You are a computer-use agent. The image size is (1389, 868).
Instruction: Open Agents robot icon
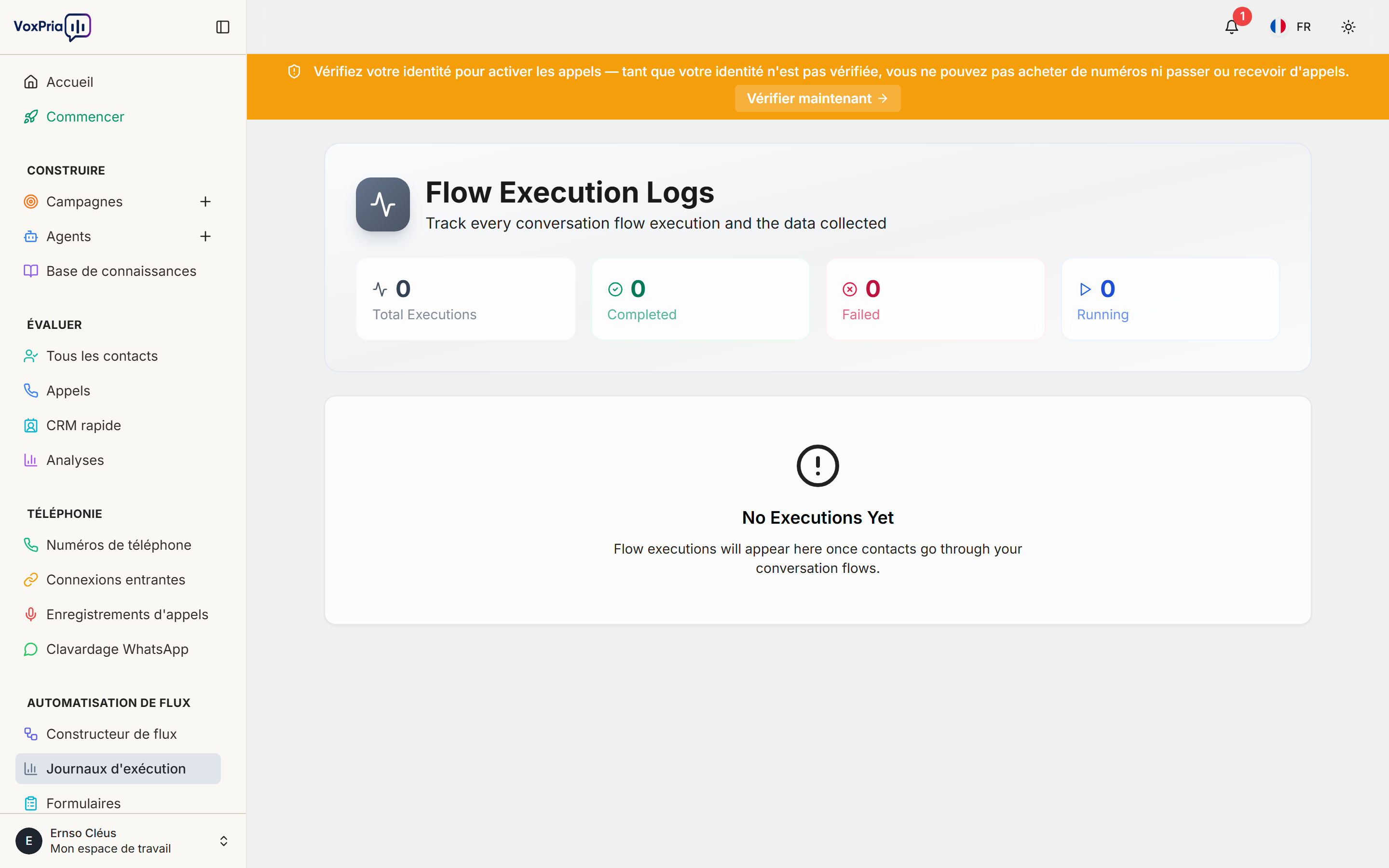click(31, 236)
